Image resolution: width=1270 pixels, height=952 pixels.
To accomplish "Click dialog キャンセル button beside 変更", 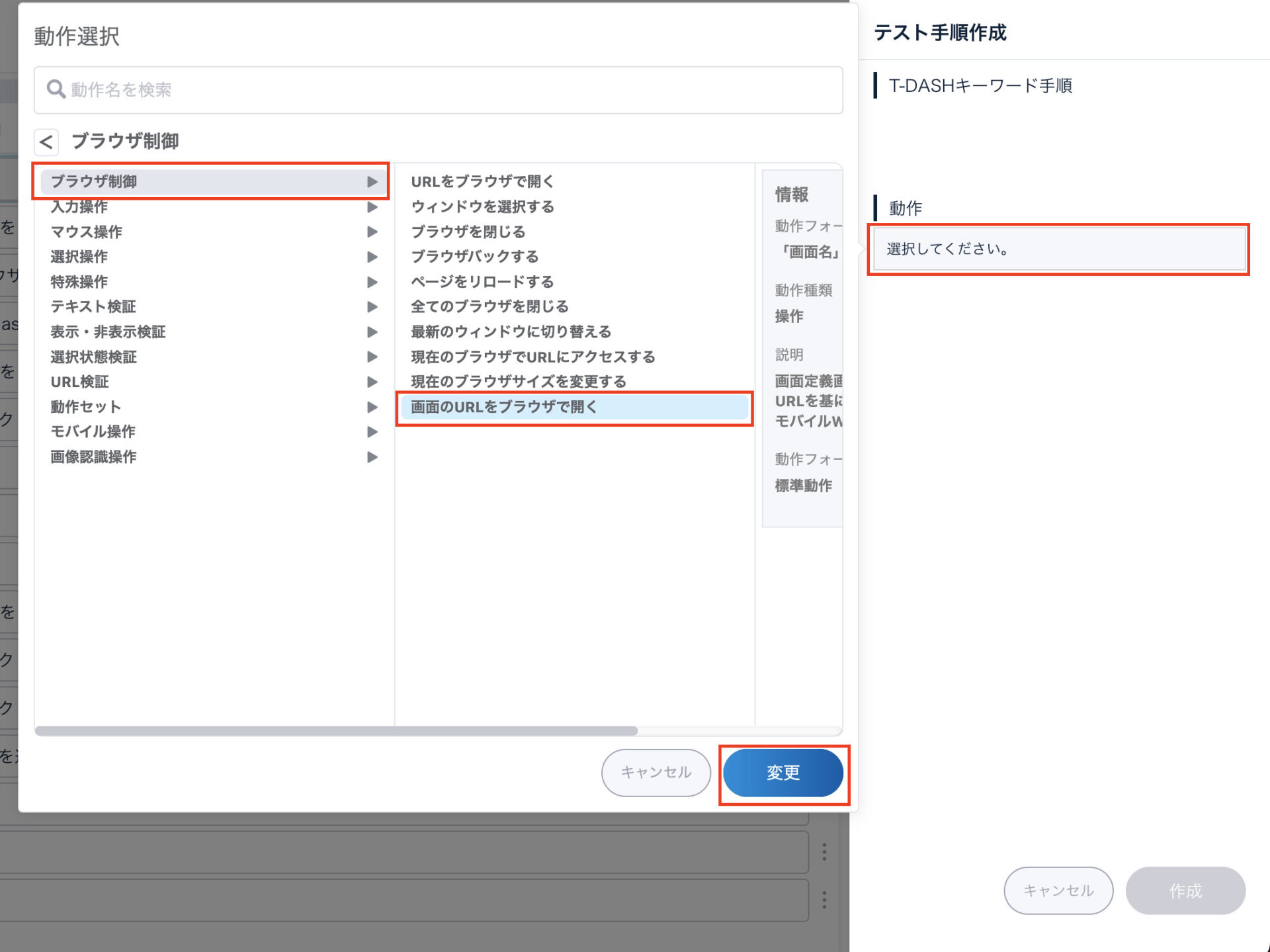I will coord(656,772).
